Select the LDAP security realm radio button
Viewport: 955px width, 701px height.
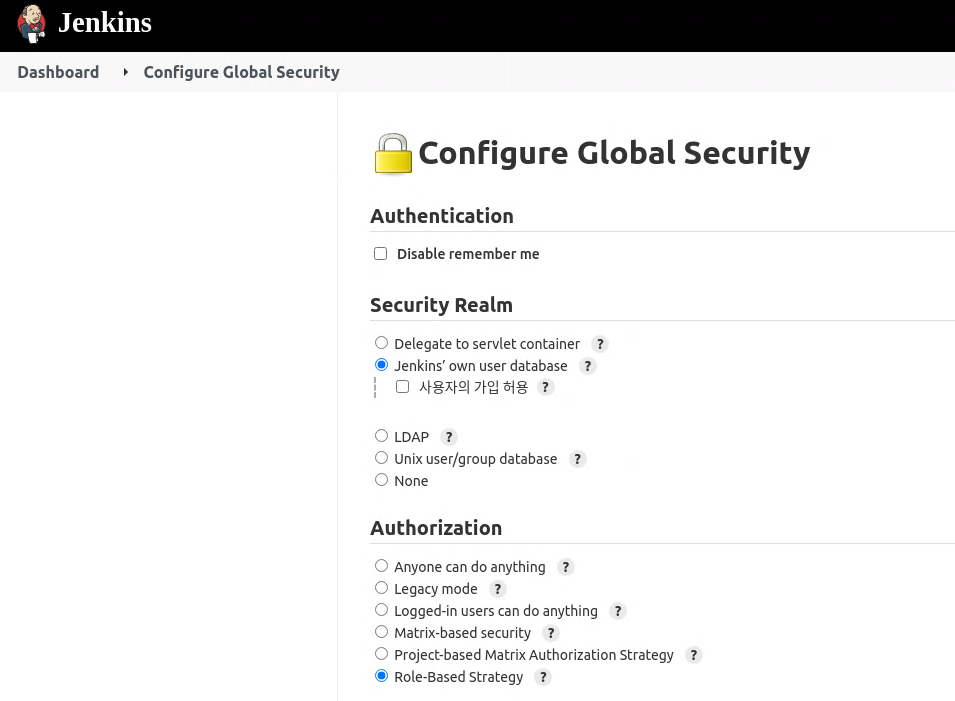(x=381, y=436)
